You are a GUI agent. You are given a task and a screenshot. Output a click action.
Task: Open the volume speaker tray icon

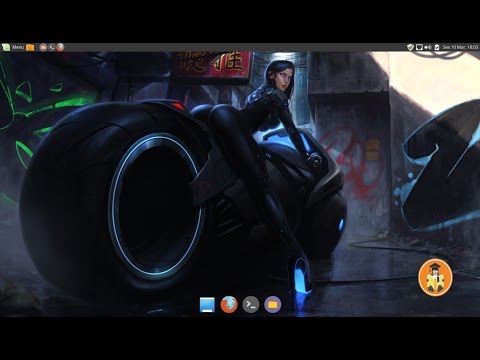pyautogui.click(x=428, y=47)
